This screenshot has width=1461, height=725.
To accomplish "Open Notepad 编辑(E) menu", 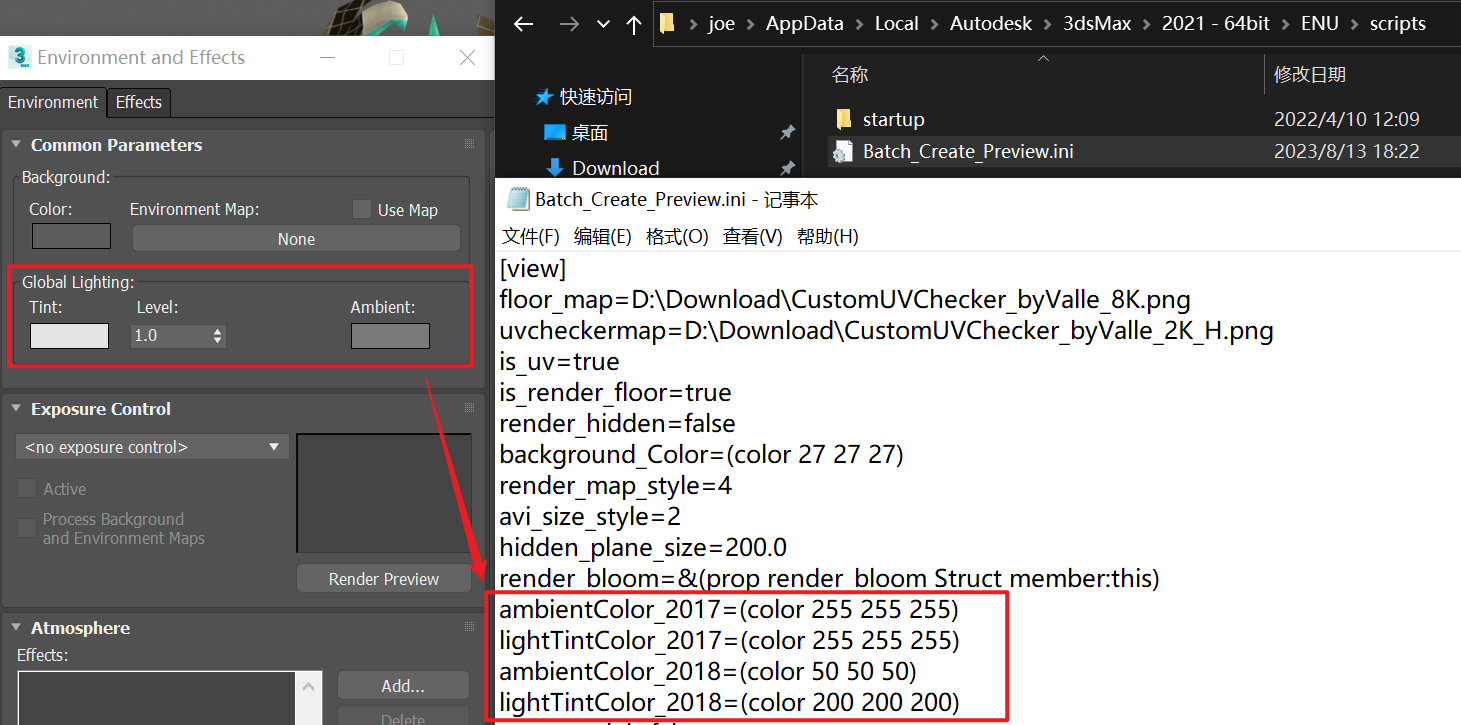I will [603, 236].
